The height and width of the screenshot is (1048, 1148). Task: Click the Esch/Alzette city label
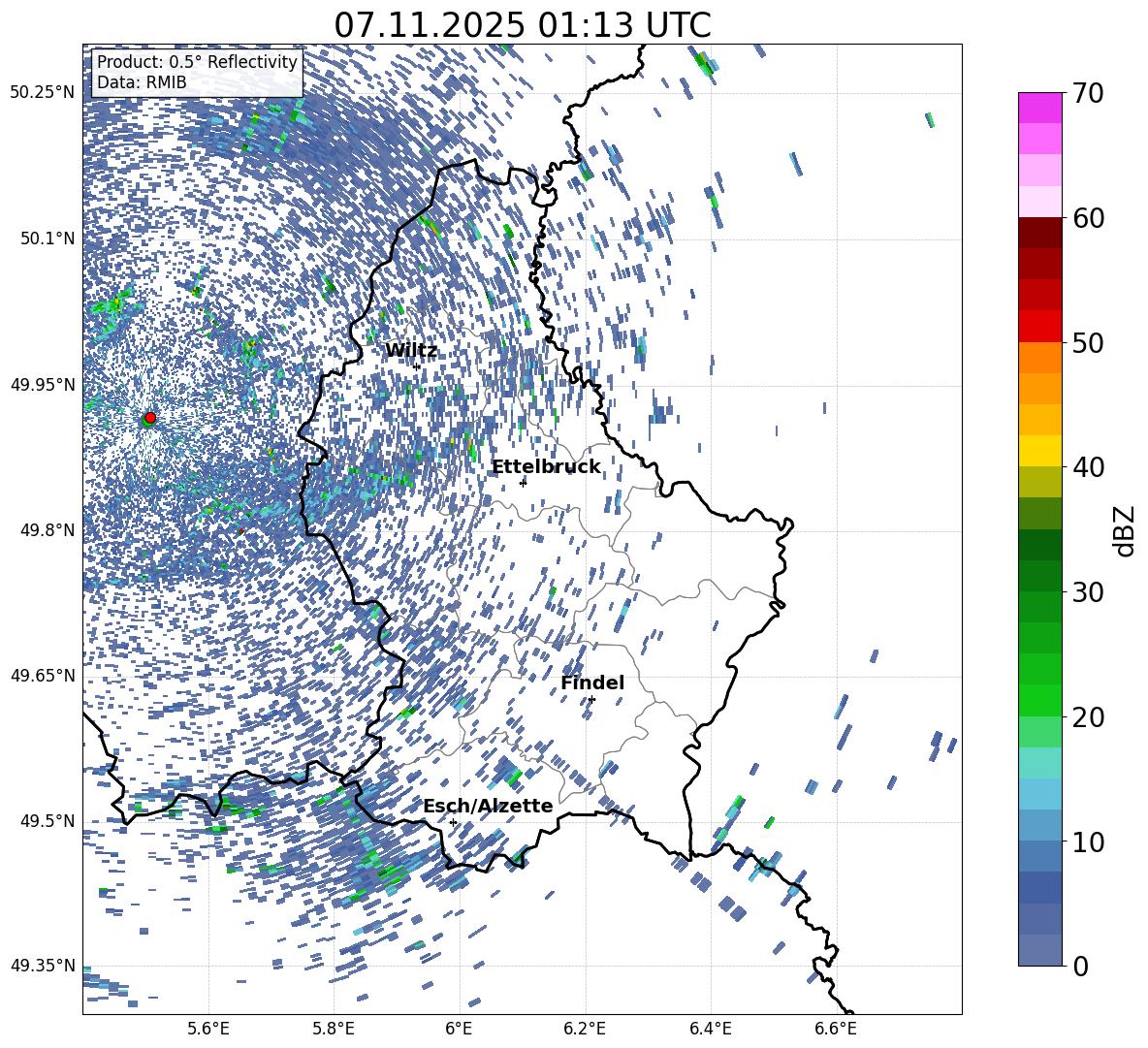488,806
